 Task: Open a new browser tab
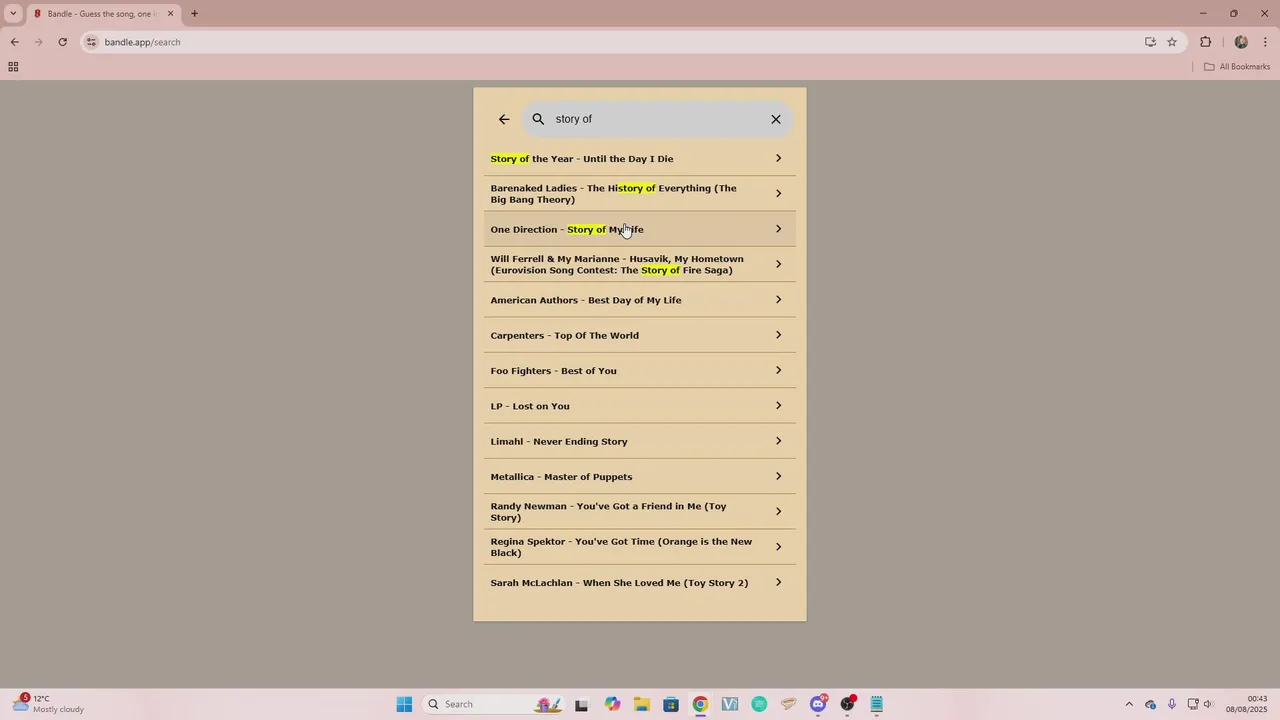[x=194, y=14]
